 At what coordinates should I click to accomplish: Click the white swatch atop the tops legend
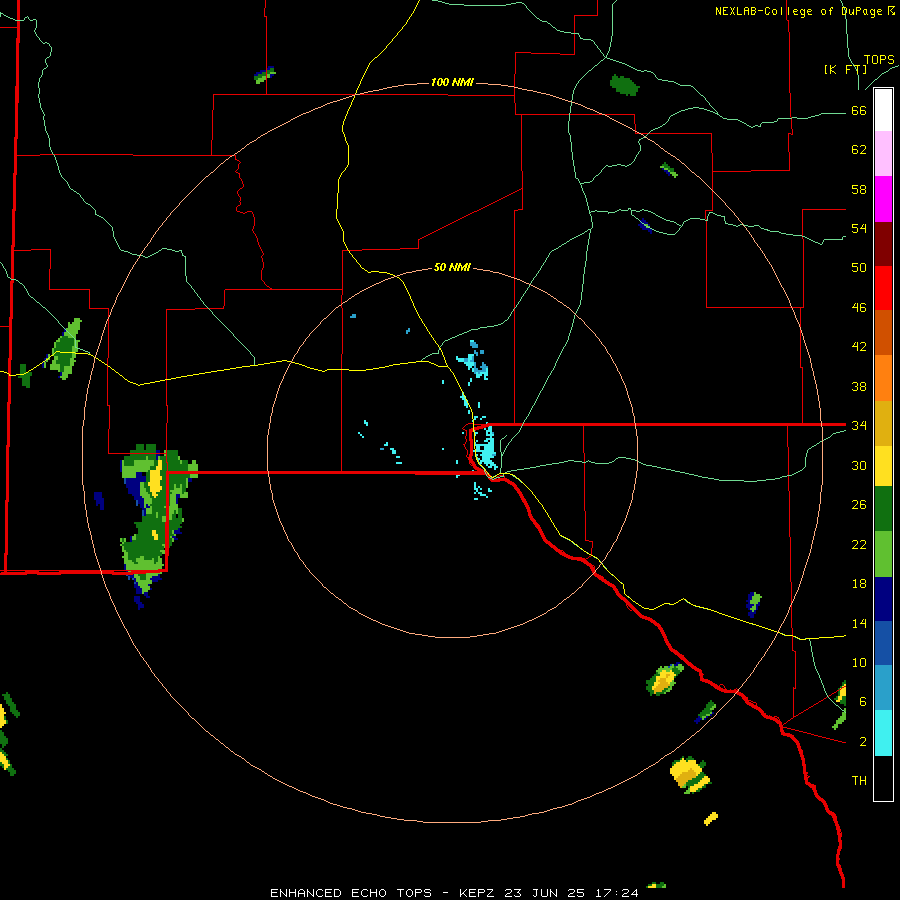pos(883,110)
